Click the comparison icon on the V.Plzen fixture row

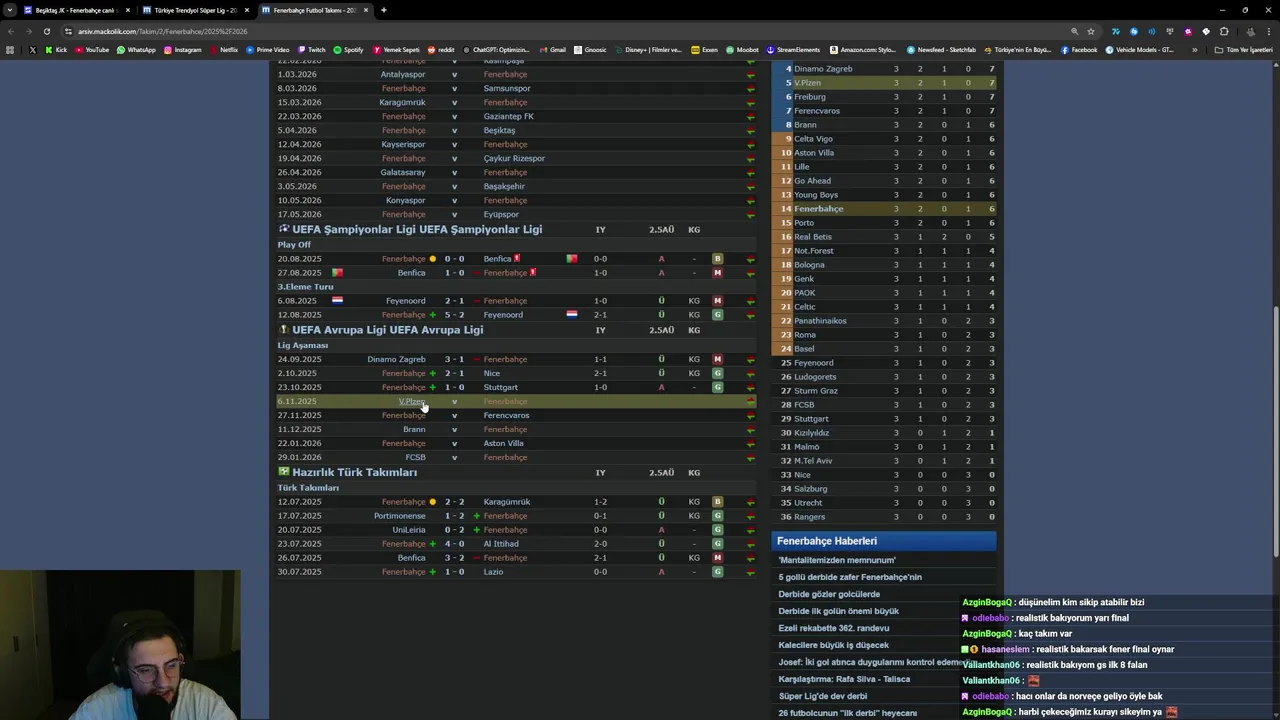click(x=751, y=401)
